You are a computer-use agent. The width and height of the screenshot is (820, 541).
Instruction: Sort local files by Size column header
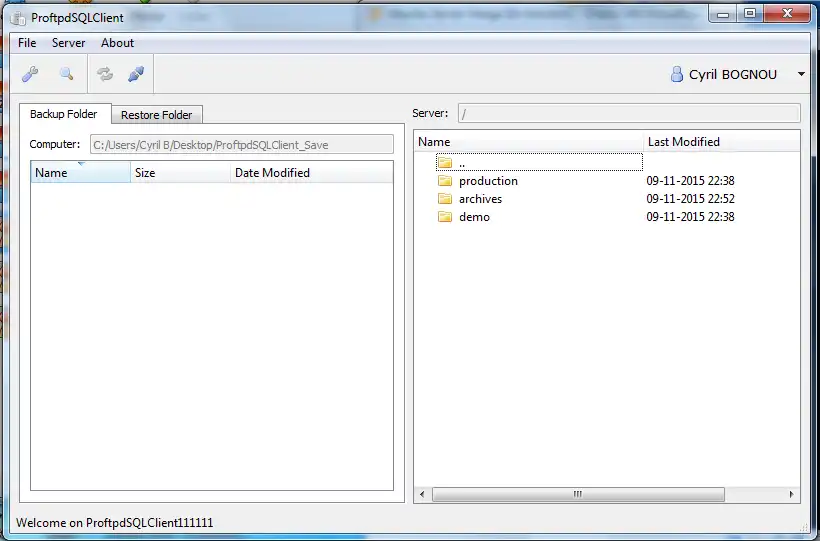[180, 173]
